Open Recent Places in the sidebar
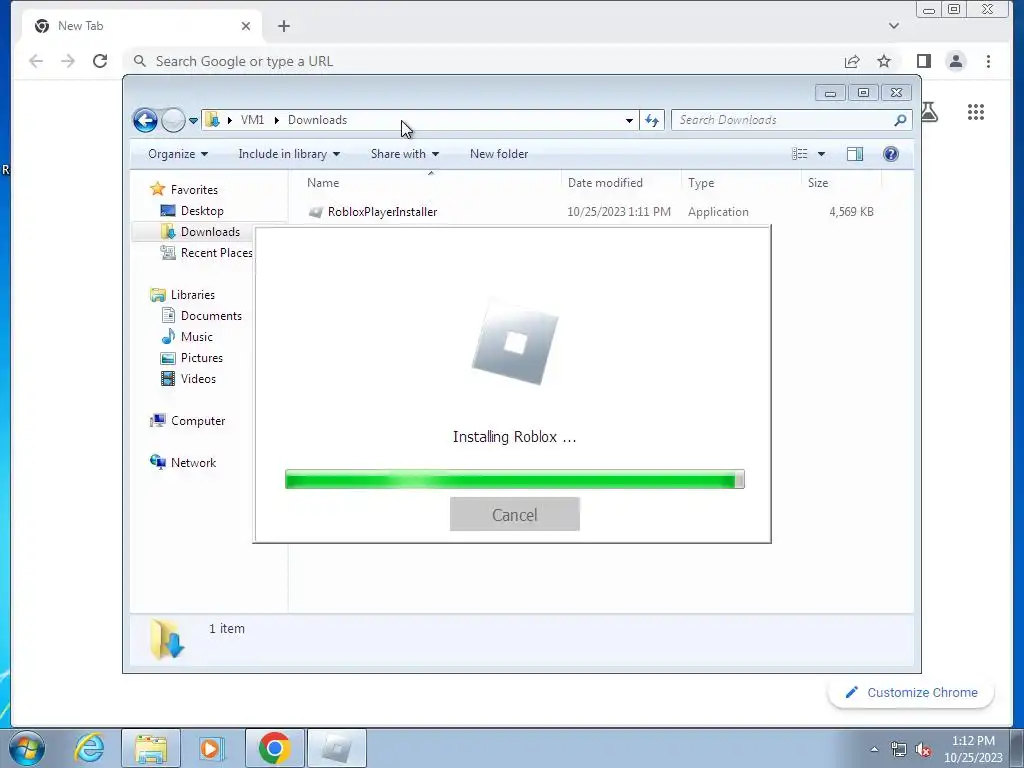This screenshot has width=1024, height=768. [x=217, y=253]
